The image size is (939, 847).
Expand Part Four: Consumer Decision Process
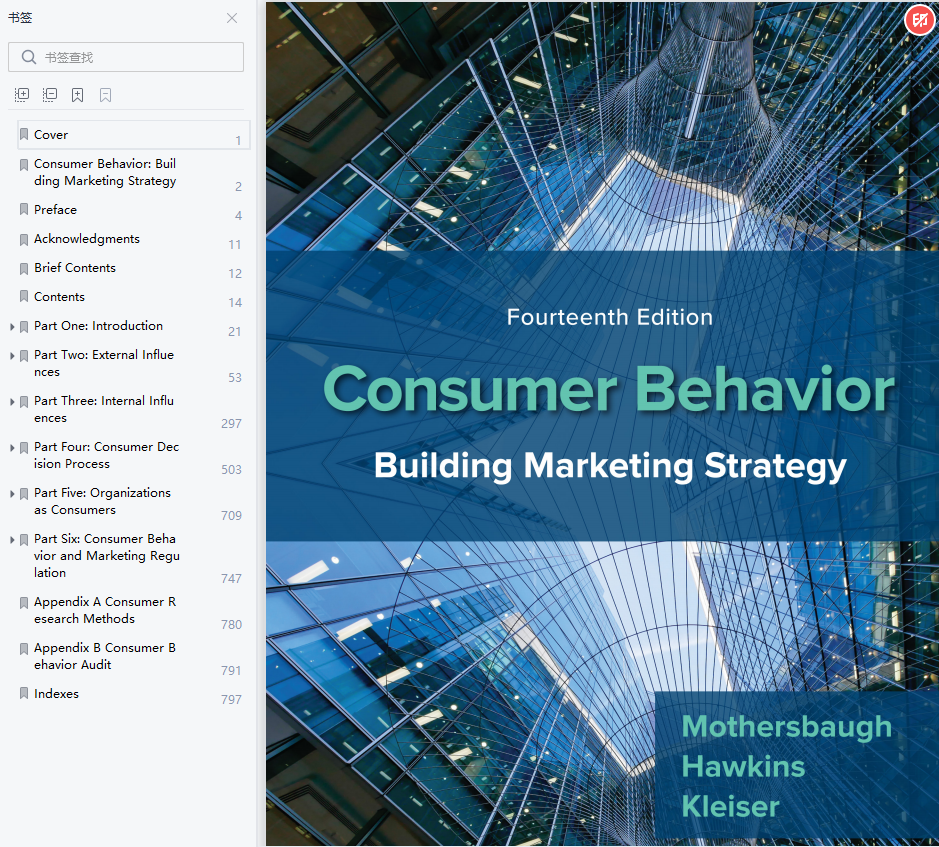(x=12, y=447)
